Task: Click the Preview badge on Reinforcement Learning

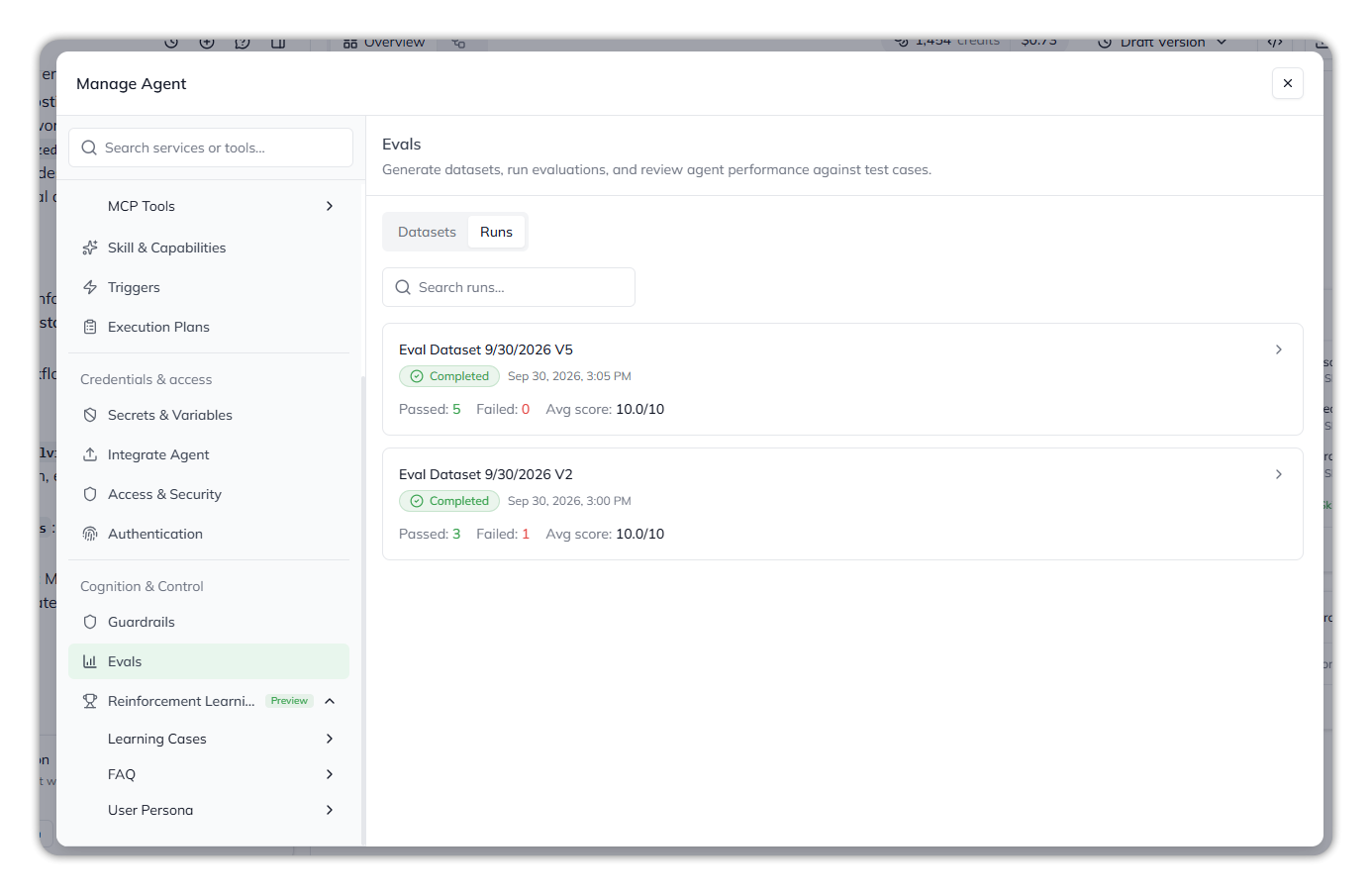Action: [x=289, y=701]
